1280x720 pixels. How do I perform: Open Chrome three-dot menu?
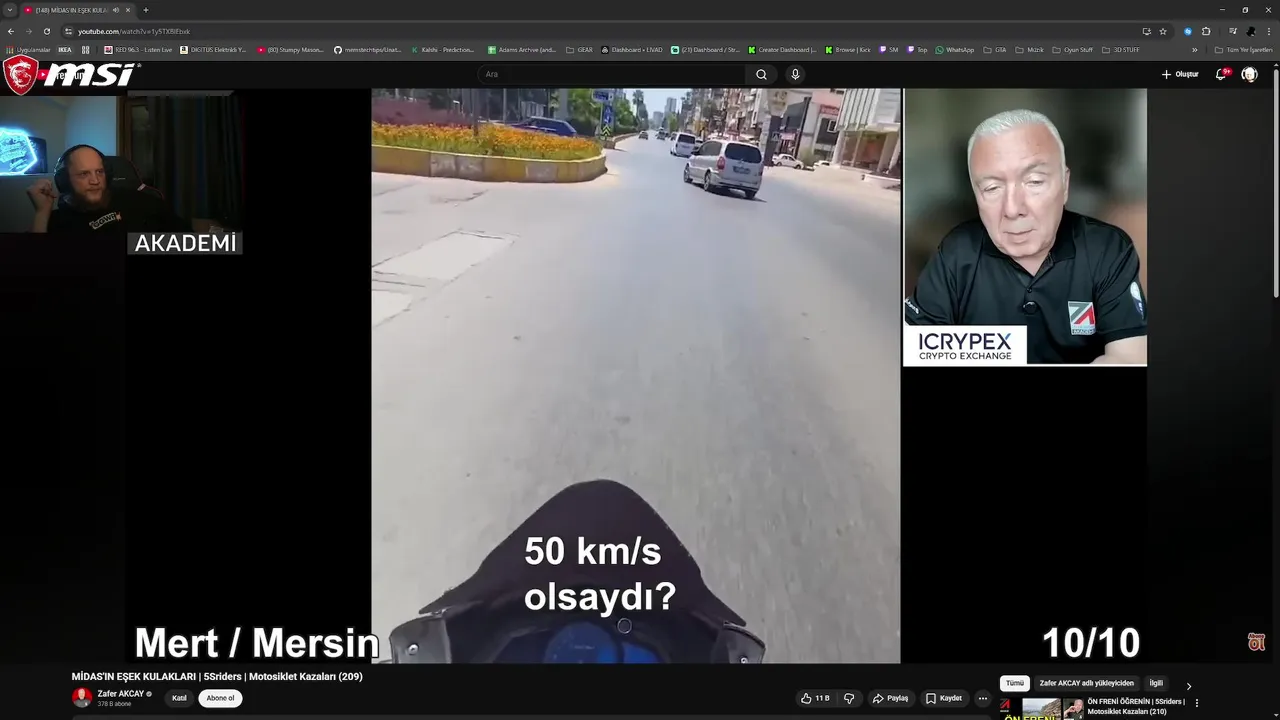pyautogui.click(x=1269, y=31)
